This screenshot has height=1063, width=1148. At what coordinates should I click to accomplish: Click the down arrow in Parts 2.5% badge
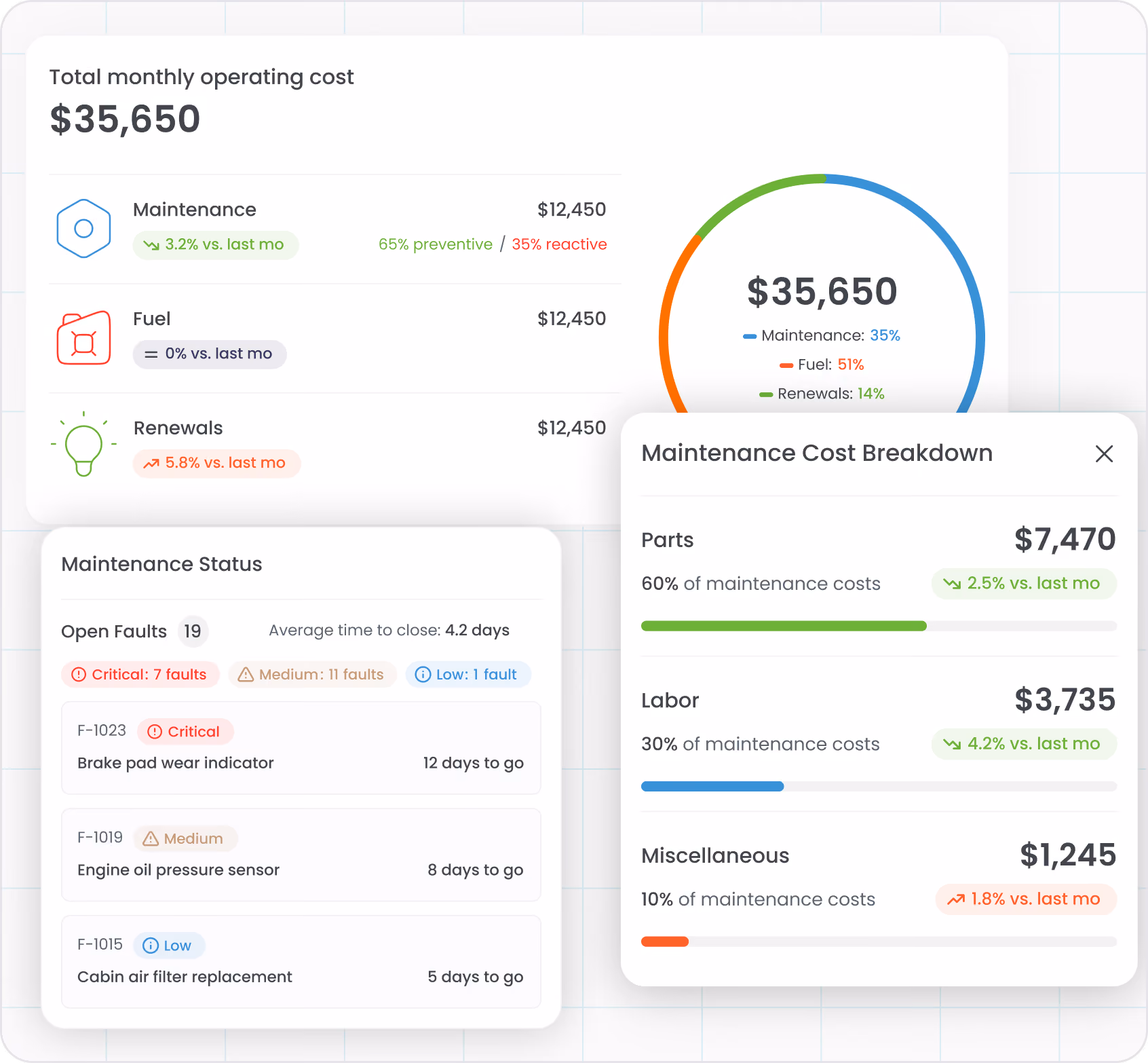pyautogui.click(x=952, y=584)
